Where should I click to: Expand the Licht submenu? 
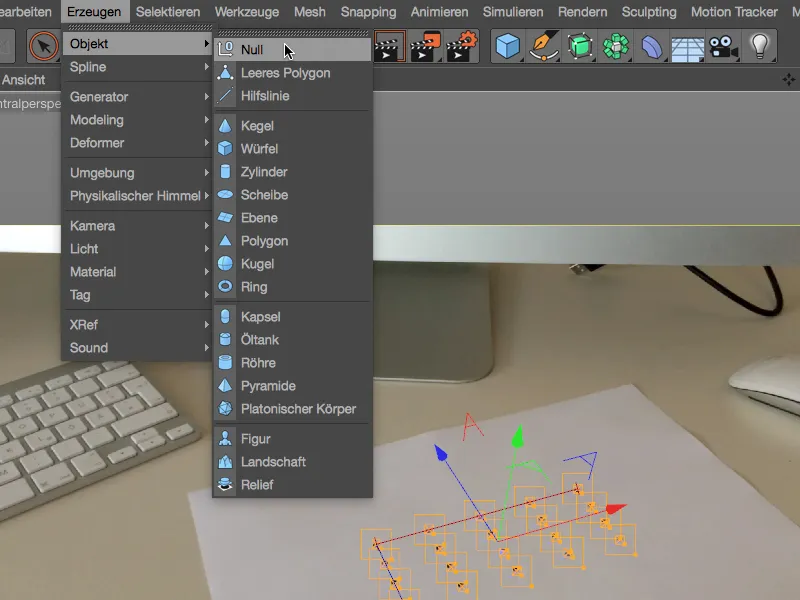point(137,249)
